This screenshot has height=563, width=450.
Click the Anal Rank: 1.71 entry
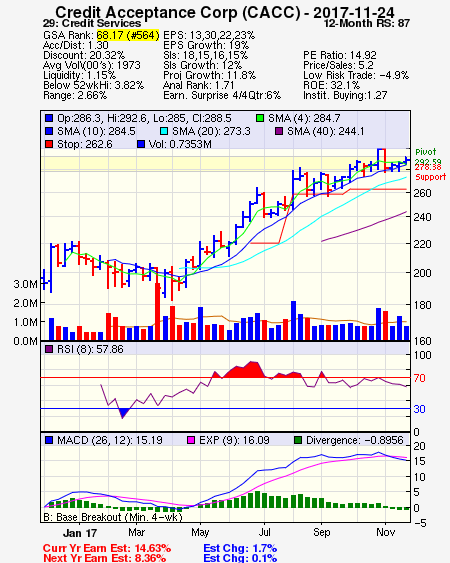199,85
